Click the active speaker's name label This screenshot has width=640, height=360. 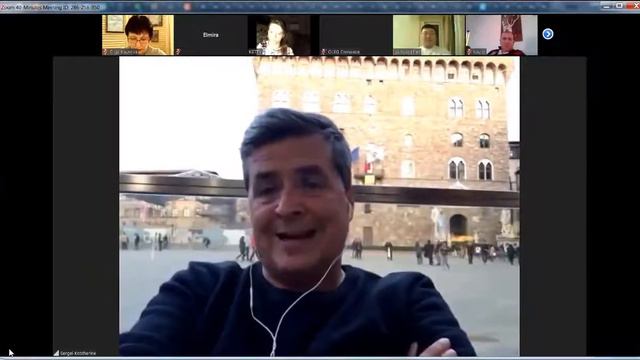78,353
